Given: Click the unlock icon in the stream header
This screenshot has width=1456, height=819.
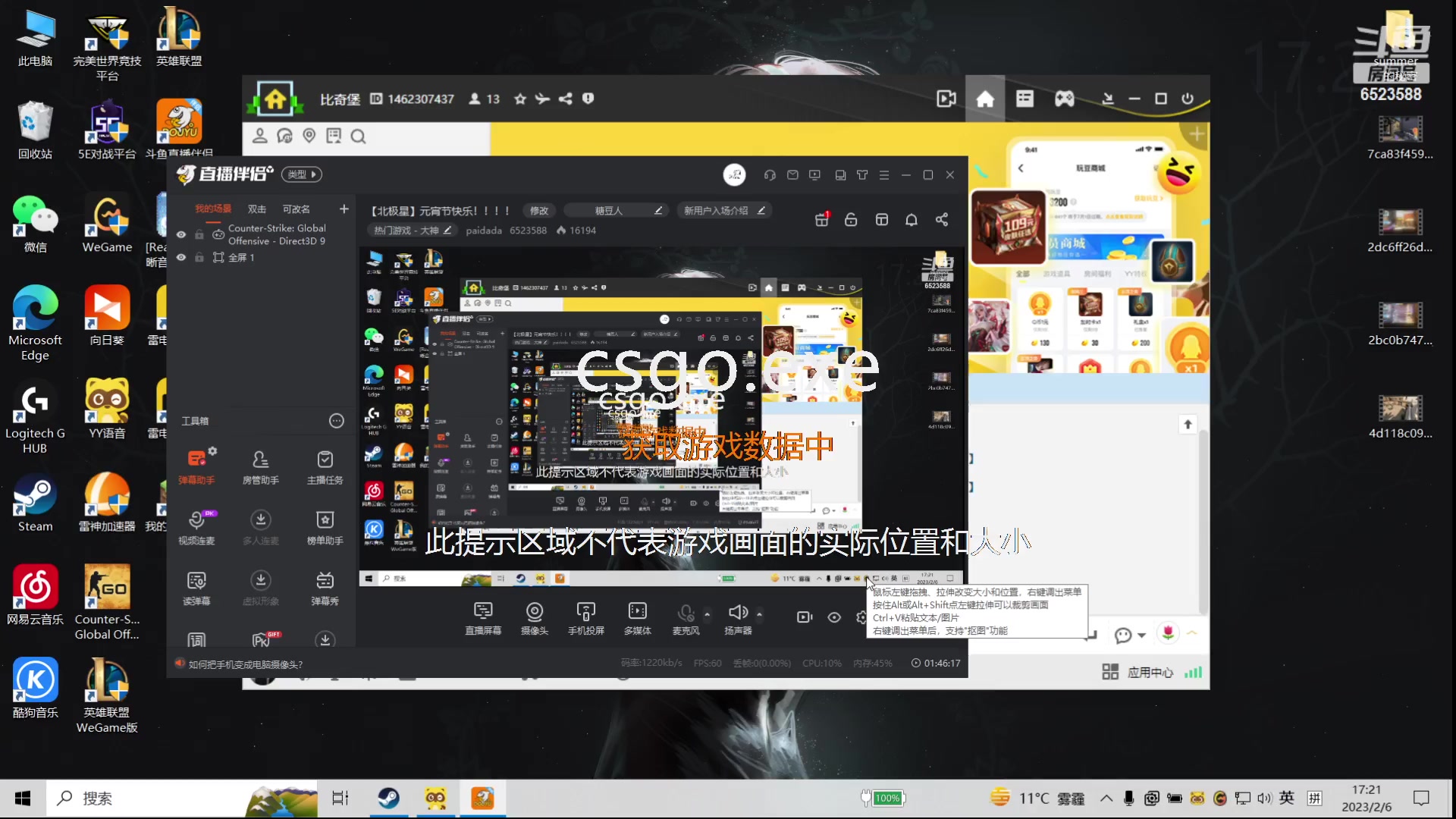Looking at the screenshot, I should [851, 219].
